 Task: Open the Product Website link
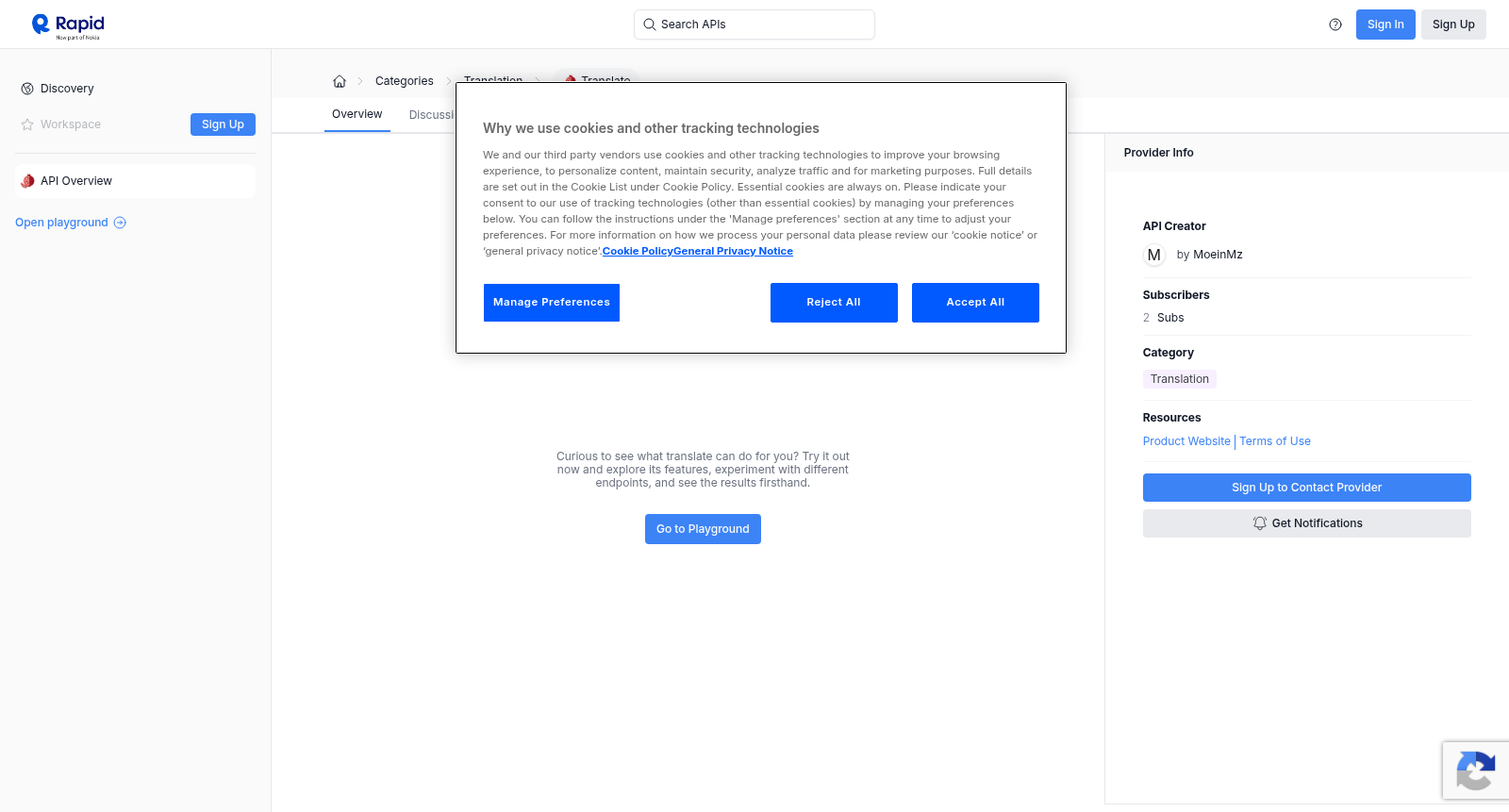coord(1186,441)
